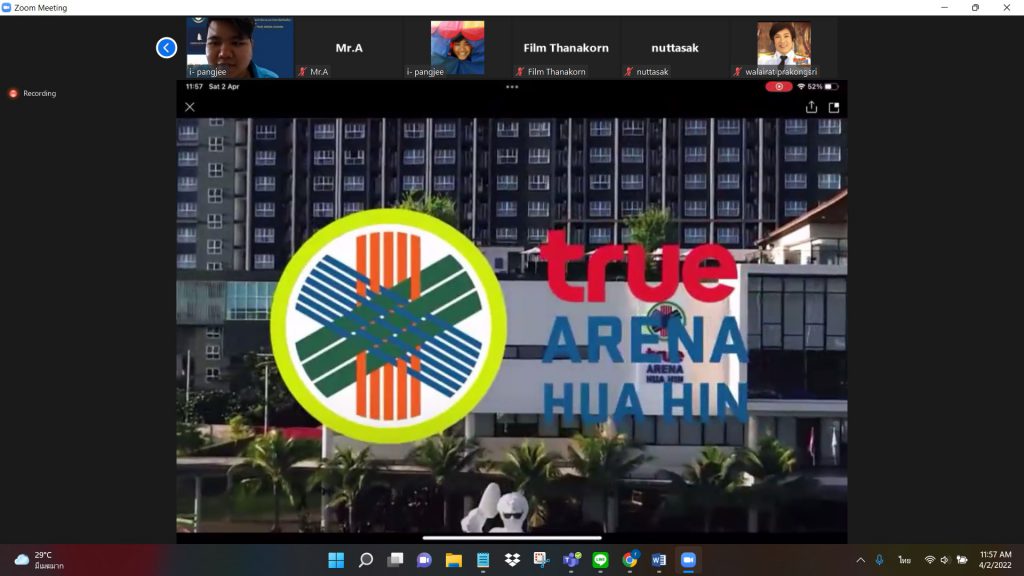Tap the Wi-Fi icon in shared tablet status bar
The height and width of the screenshot is (576, 1024).
tap(801, 87)
